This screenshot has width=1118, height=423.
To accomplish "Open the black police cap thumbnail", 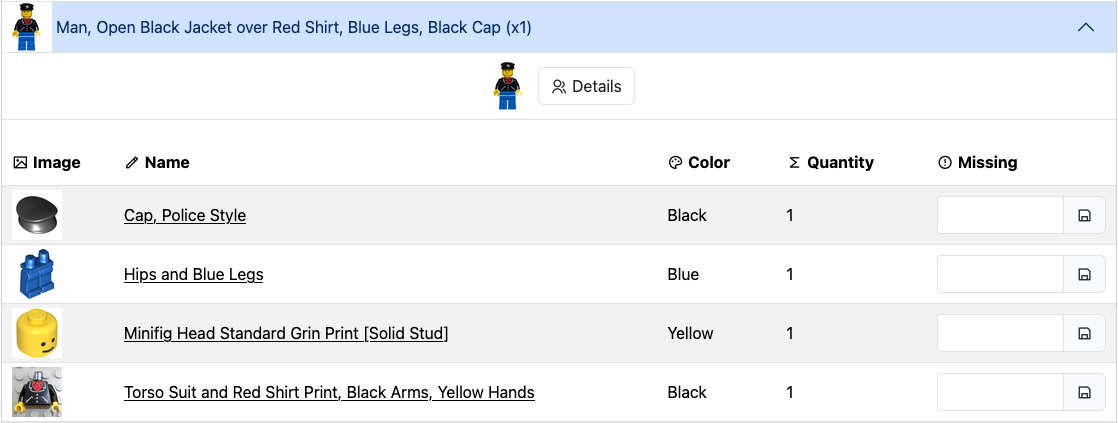I will (x=37, y=215).
